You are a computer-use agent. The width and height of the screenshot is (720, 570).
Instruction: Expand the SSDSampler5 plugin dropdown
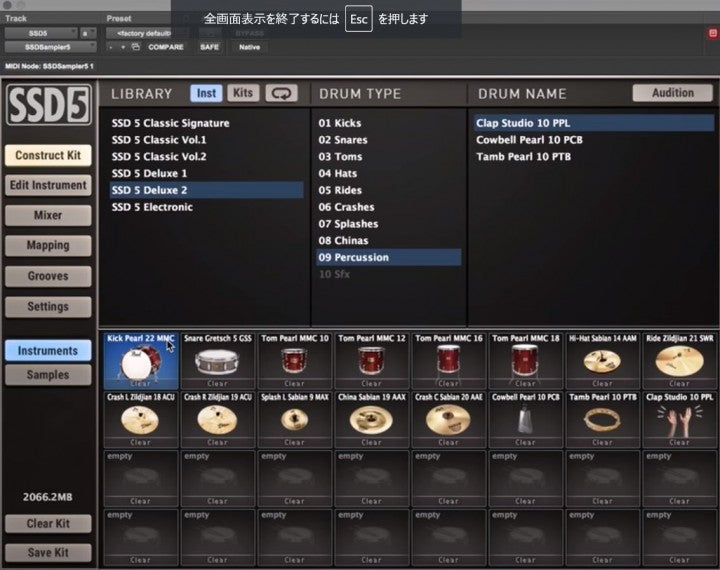coord(50,47)
